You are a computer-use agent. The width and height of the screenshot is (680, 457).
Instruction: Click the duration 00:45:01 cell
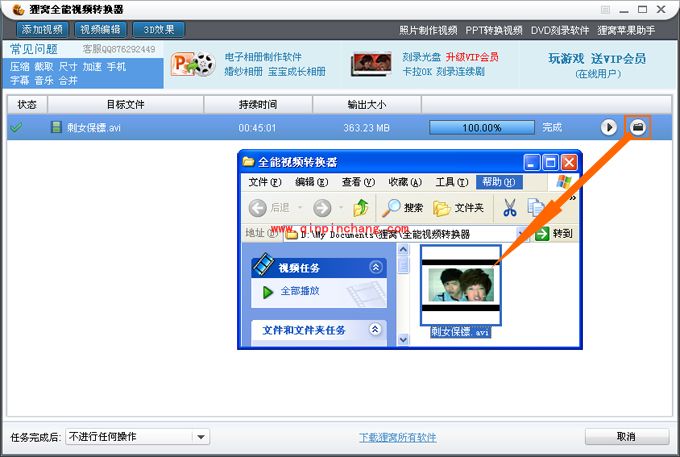tap(257, 128)
